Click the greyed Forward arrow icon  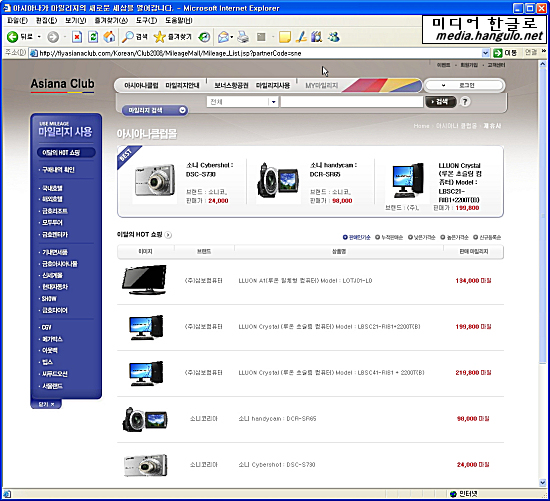point(53,36)
